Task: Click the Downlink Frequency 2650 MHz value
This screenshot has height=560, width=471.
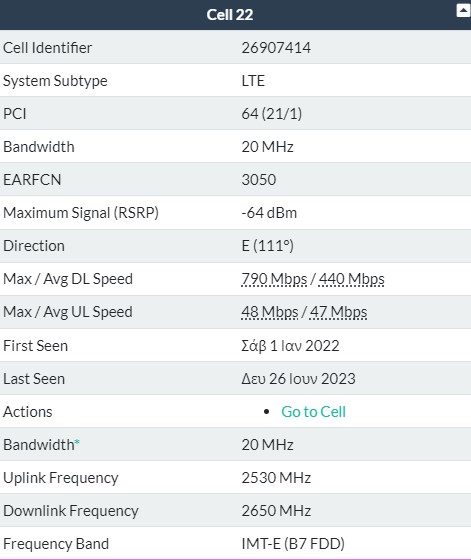Action: click(276, 511)
